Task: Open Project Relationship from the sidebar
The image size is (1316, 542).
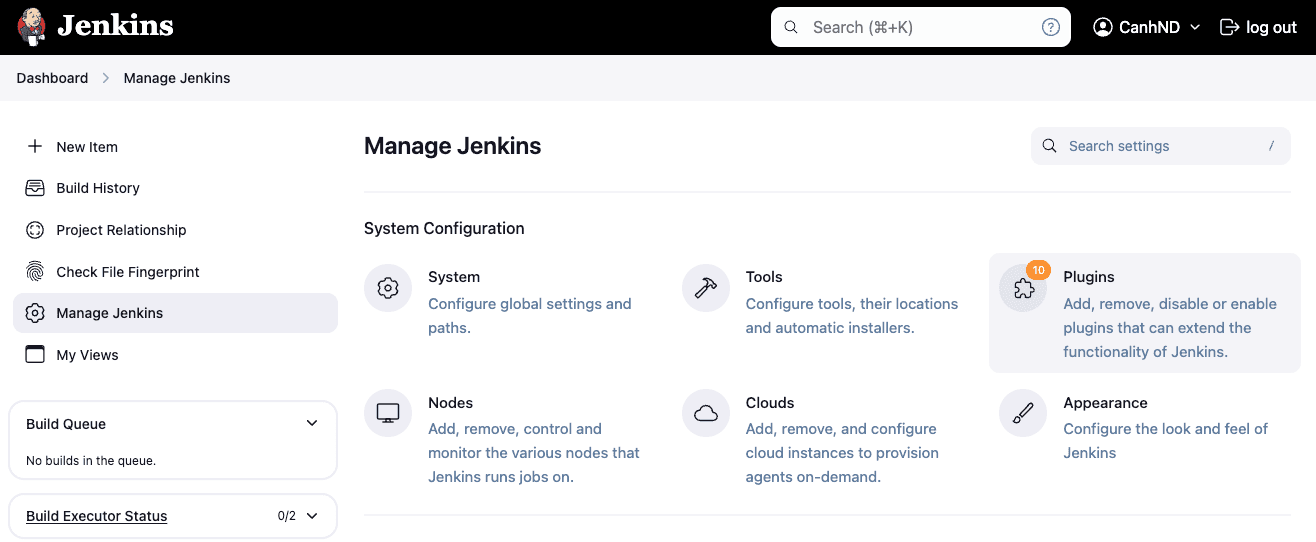Action: click(121, 230)
